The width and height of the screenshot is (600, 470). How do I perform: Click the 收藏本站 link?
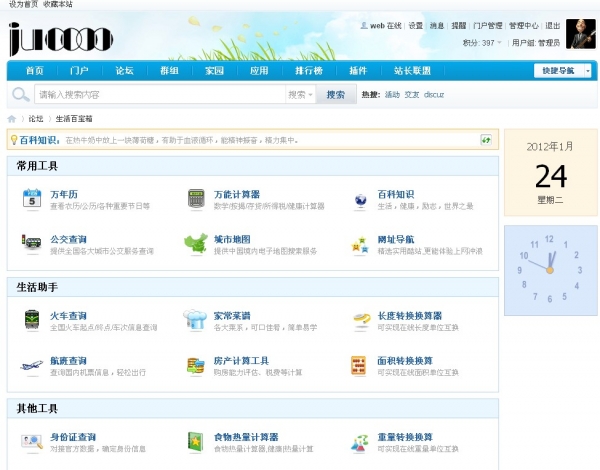coord(58,4)
